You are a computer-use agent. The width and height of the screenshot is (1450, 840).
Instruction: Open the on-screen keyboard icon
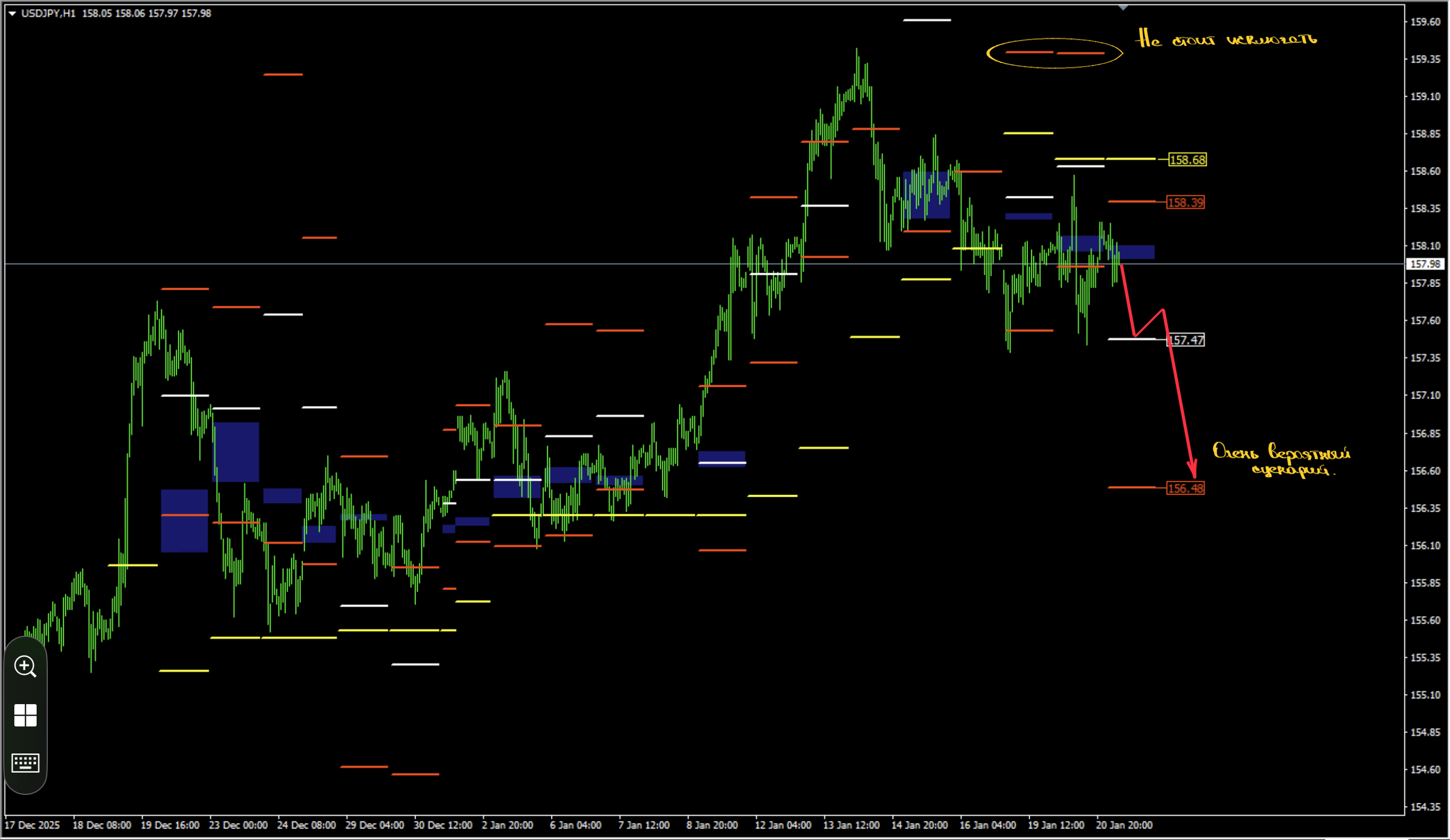[25, 763]
